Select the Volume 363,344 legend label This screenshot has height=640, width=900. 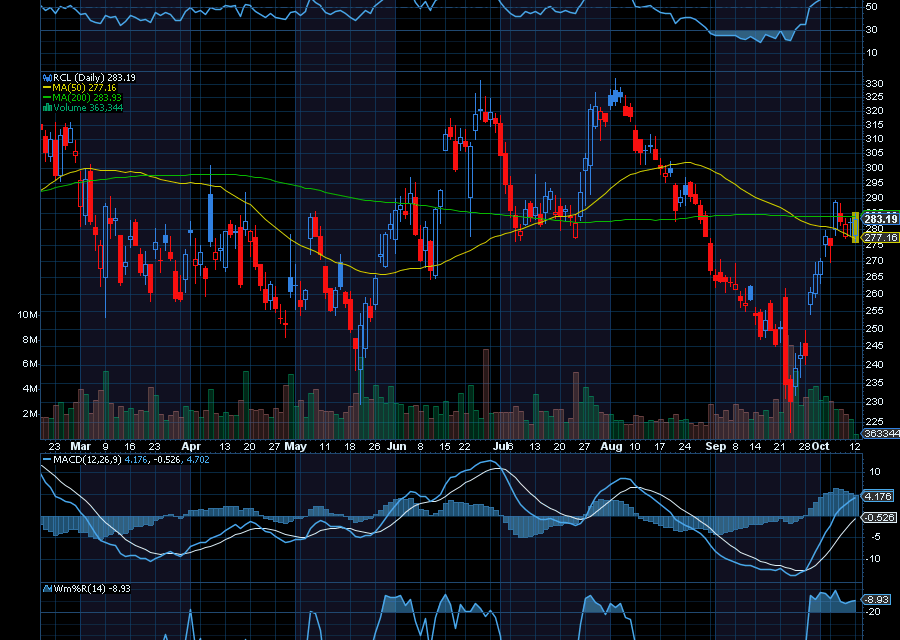coord(88,108)
